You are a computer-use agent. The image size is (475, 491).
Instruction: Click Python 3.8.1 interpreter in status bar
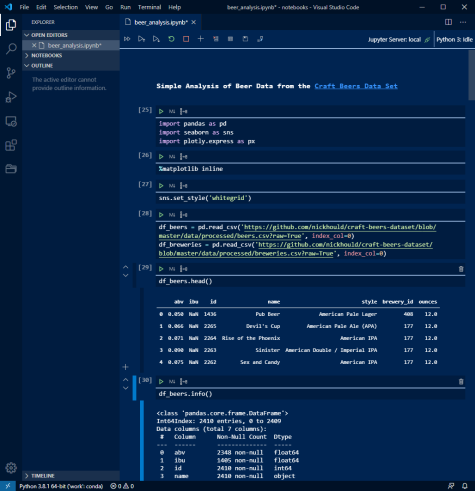point(61,486)
